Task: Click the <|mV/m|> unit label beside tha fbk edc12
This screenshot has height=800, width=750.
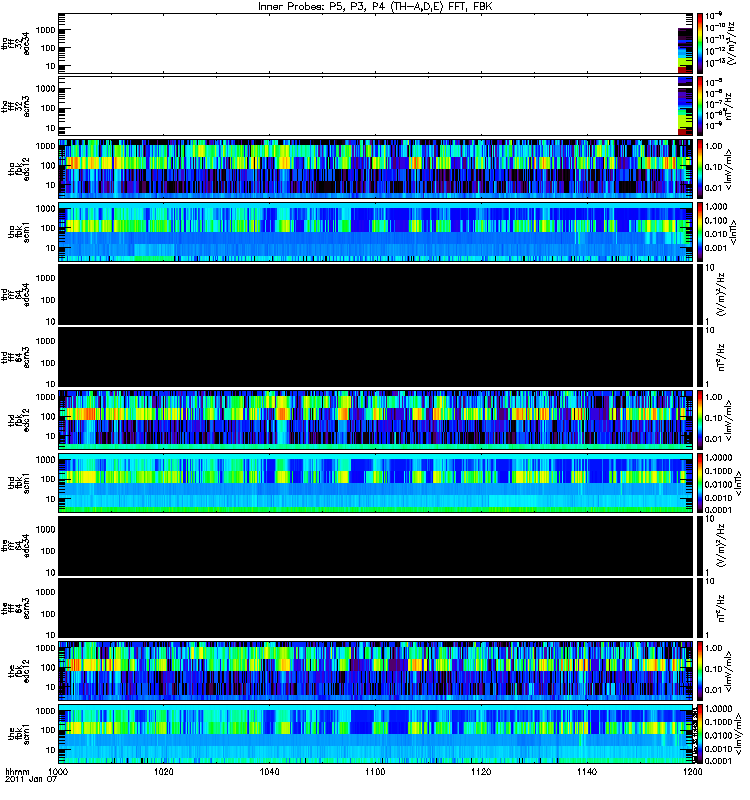Action: pyautogui.click(x=729, y=169)
